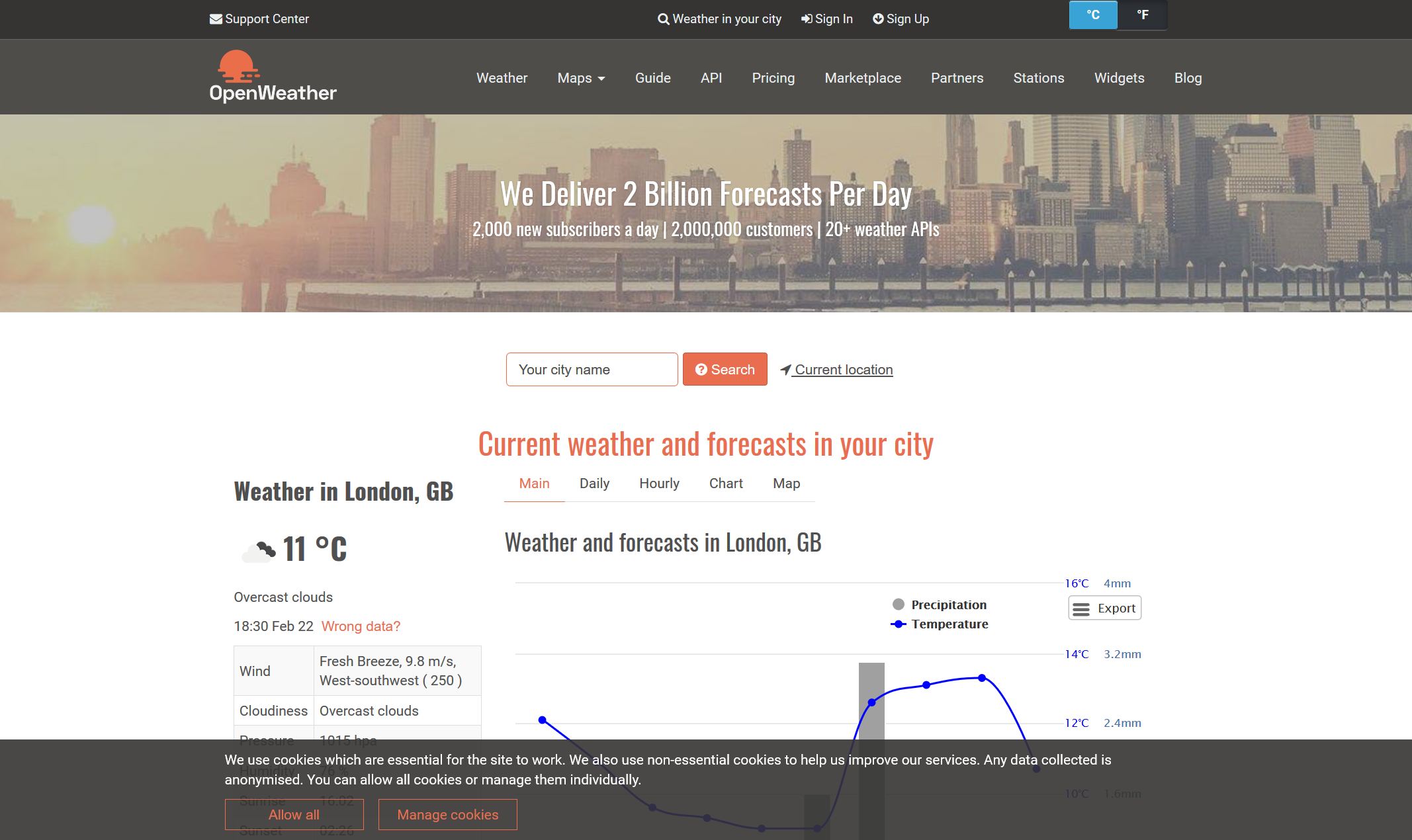
Task: Expand Hourly forecast view
Action: (659, 484)
